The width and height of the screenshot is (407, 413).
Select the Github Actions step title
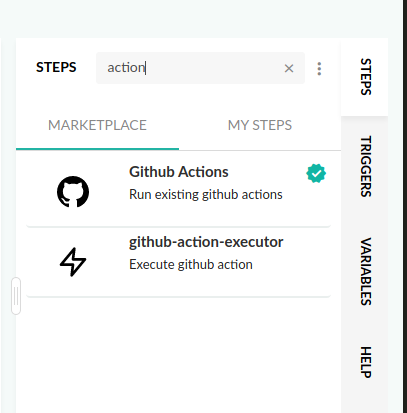[179, 172]
